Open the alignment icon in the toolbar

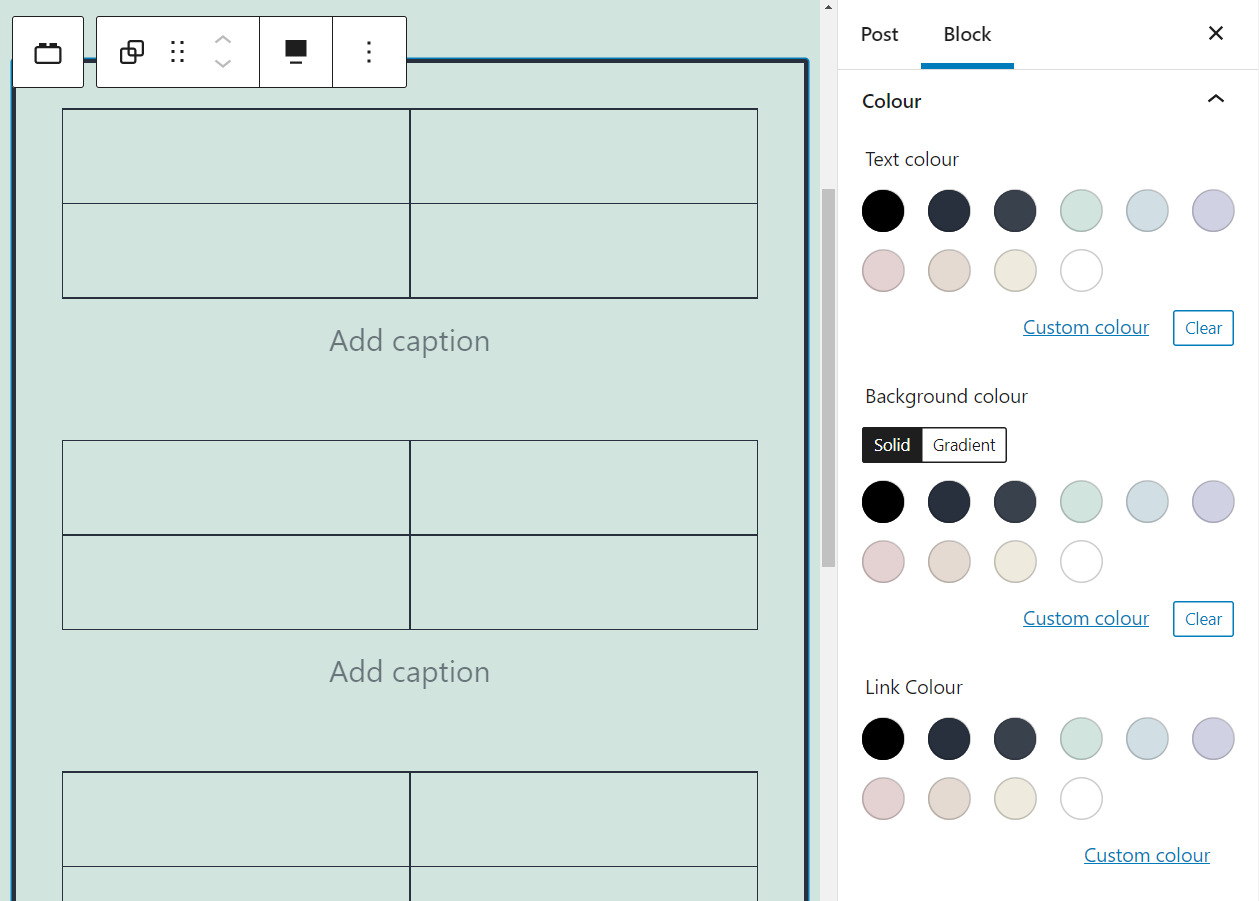[x=296, y=52]
